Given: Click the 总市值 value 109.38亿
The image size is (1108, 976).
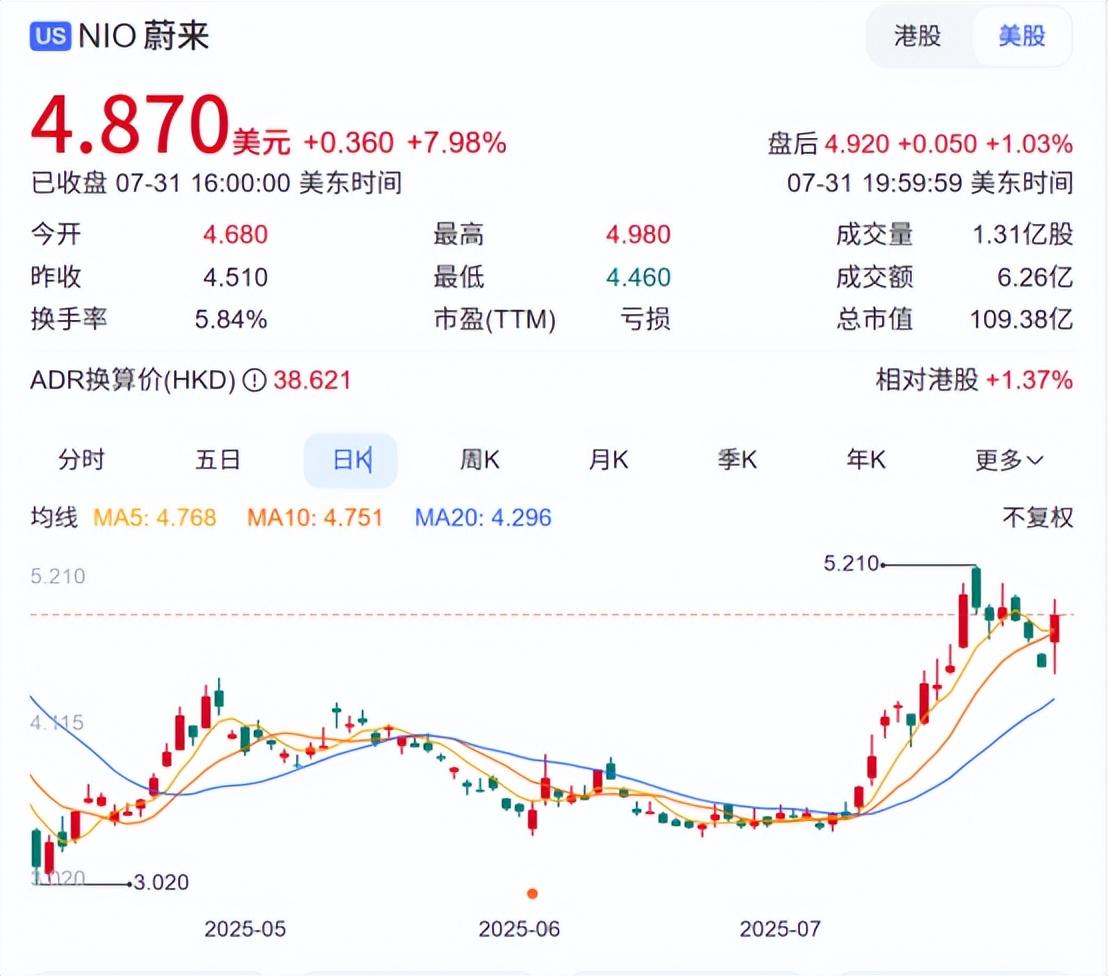Looking at the screenshot, I should click(1022, 319).
